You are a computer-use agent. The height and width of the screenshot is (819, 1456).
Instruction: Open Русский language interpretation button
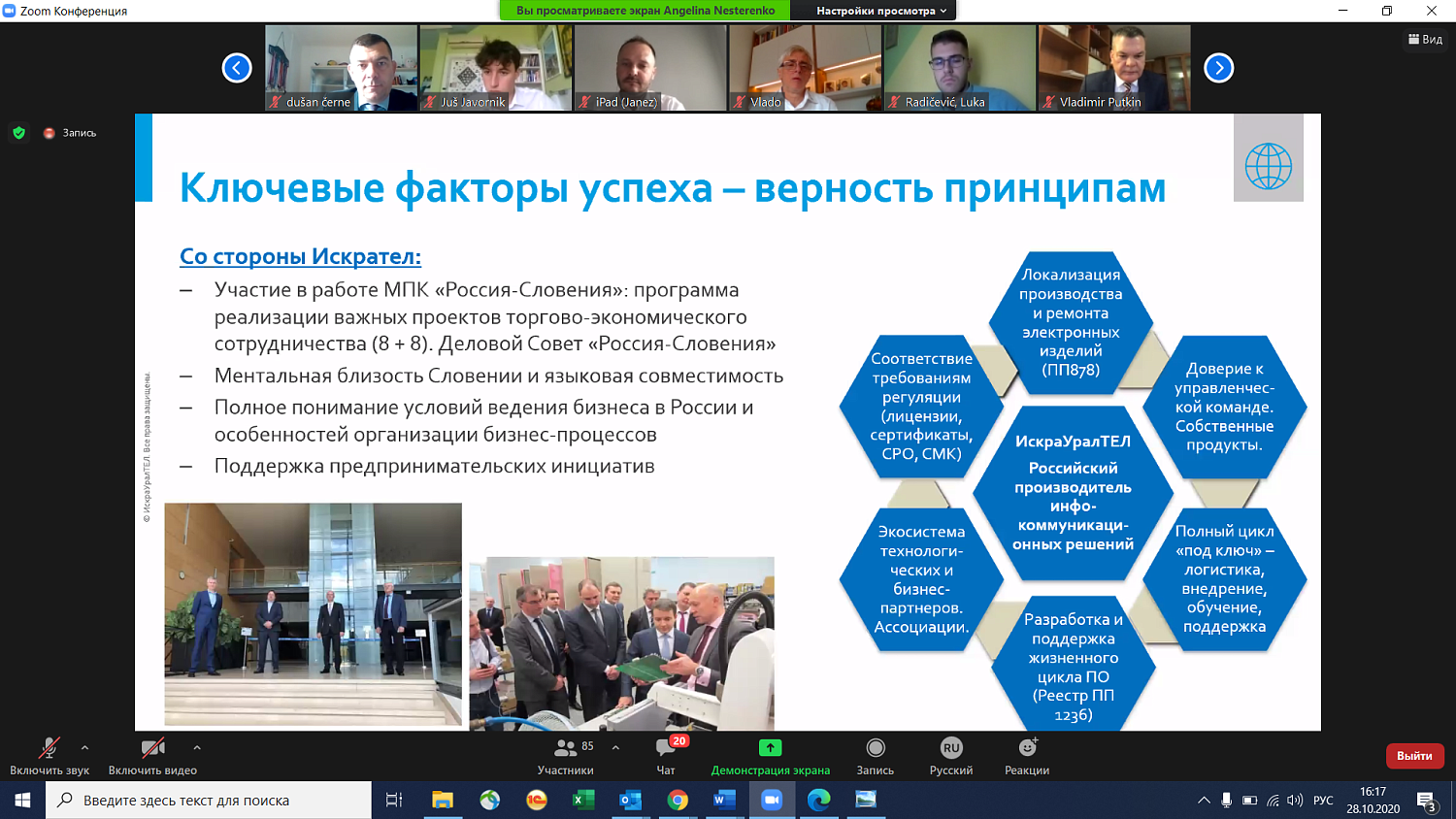[x=951, y=756]
